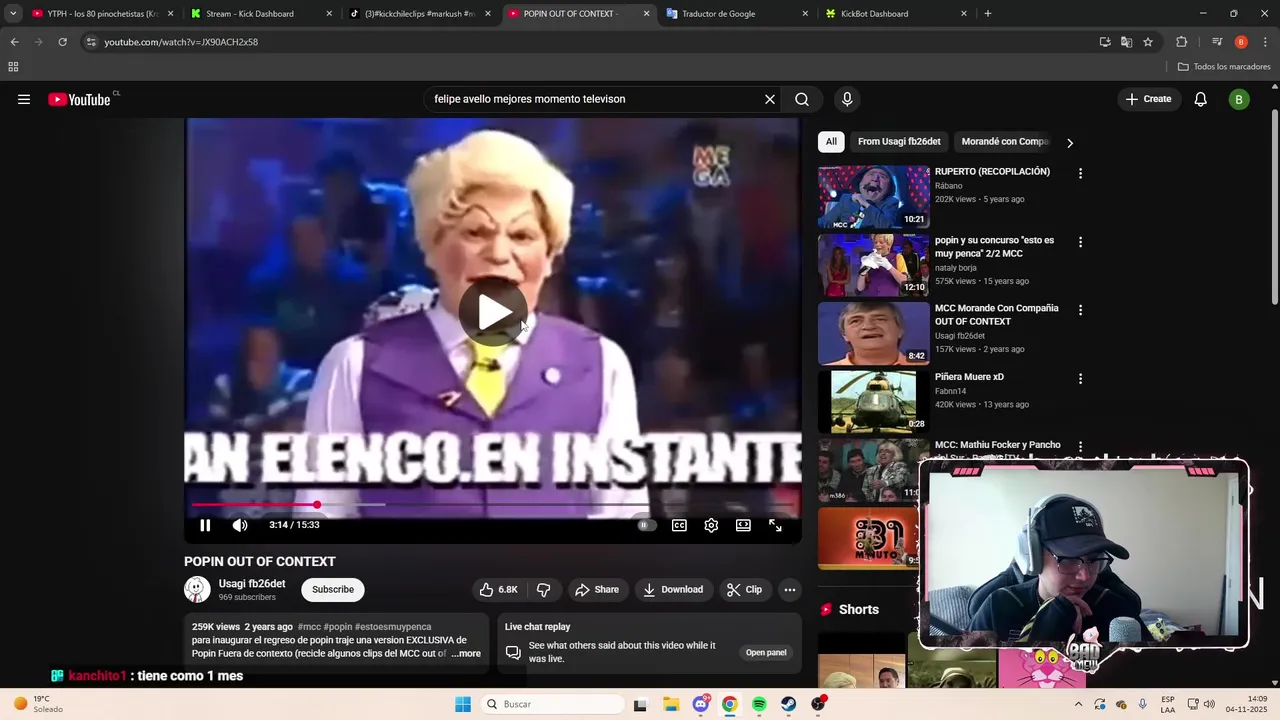Open more actions ellipsis under video
Screen dimensions: 1280x720
point(790,590)
